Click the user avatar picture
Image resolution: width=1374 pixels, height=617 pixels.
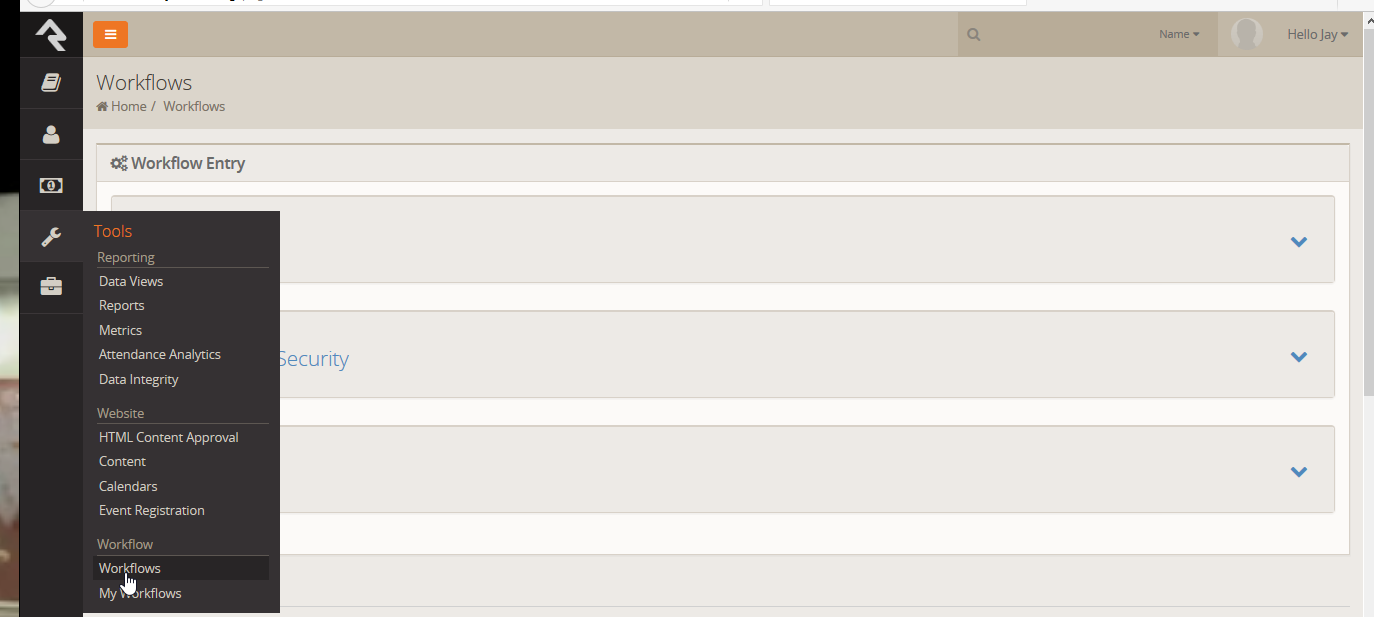(1246, 34)
